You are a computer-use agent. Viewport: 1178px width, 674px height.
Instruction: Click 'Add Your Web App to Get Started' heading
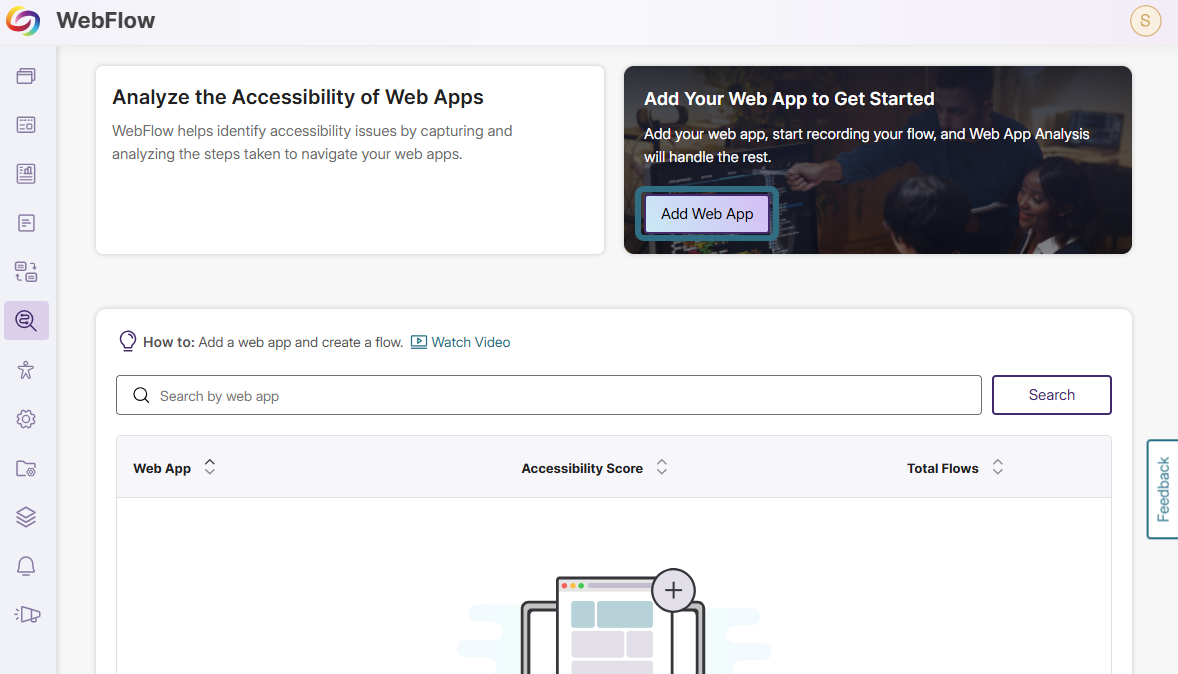point(790,99)
